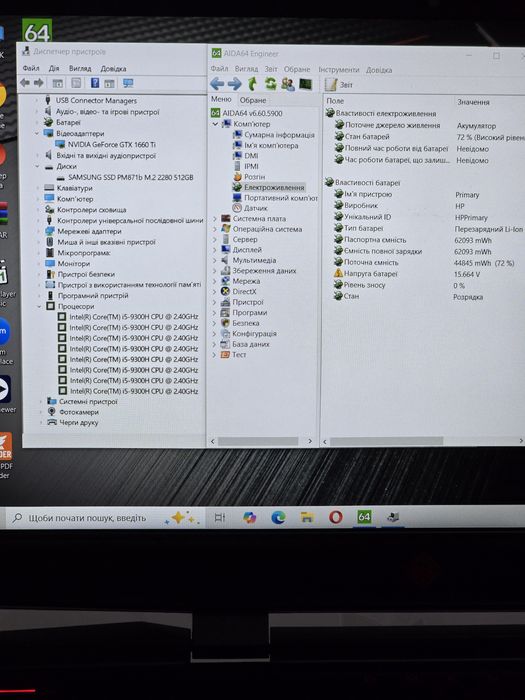The width and height of the screenshot is (525, 700).
Task: Collapse the Комп'ютер node in AIDA64
Action: coord(215,124)
